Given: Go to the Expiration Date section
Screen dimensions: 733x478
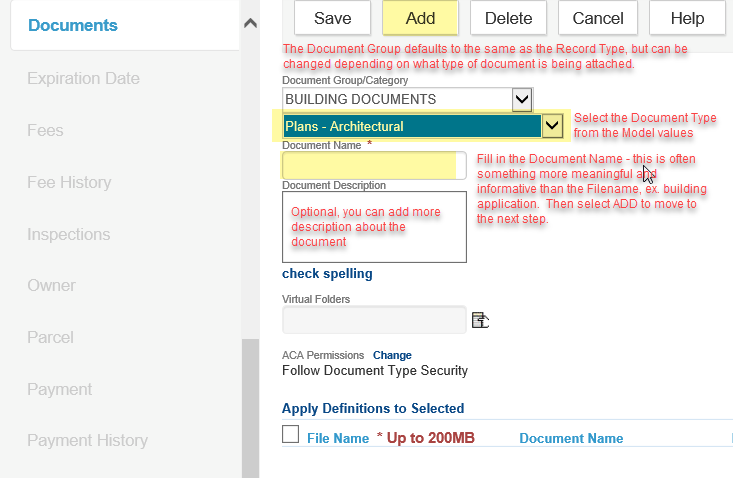Looking at the screenshot, I should click(83, 78).
